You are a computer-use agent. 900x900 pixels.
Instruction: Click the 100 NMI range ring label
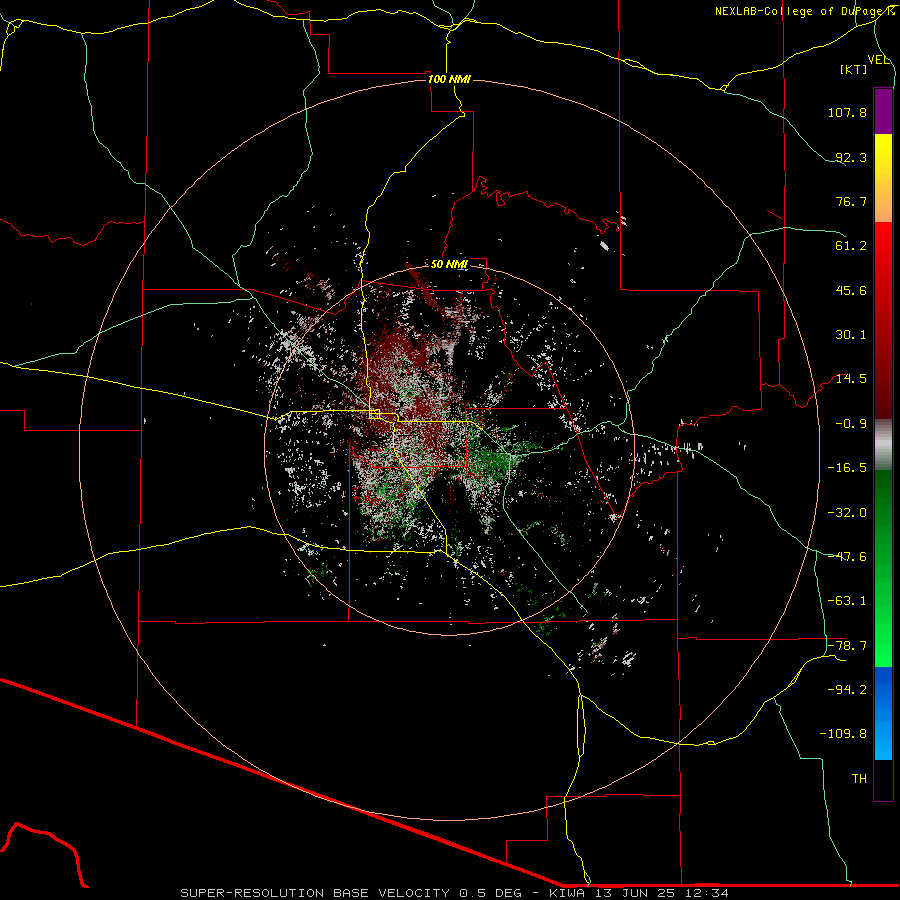[x=449, y=79]
